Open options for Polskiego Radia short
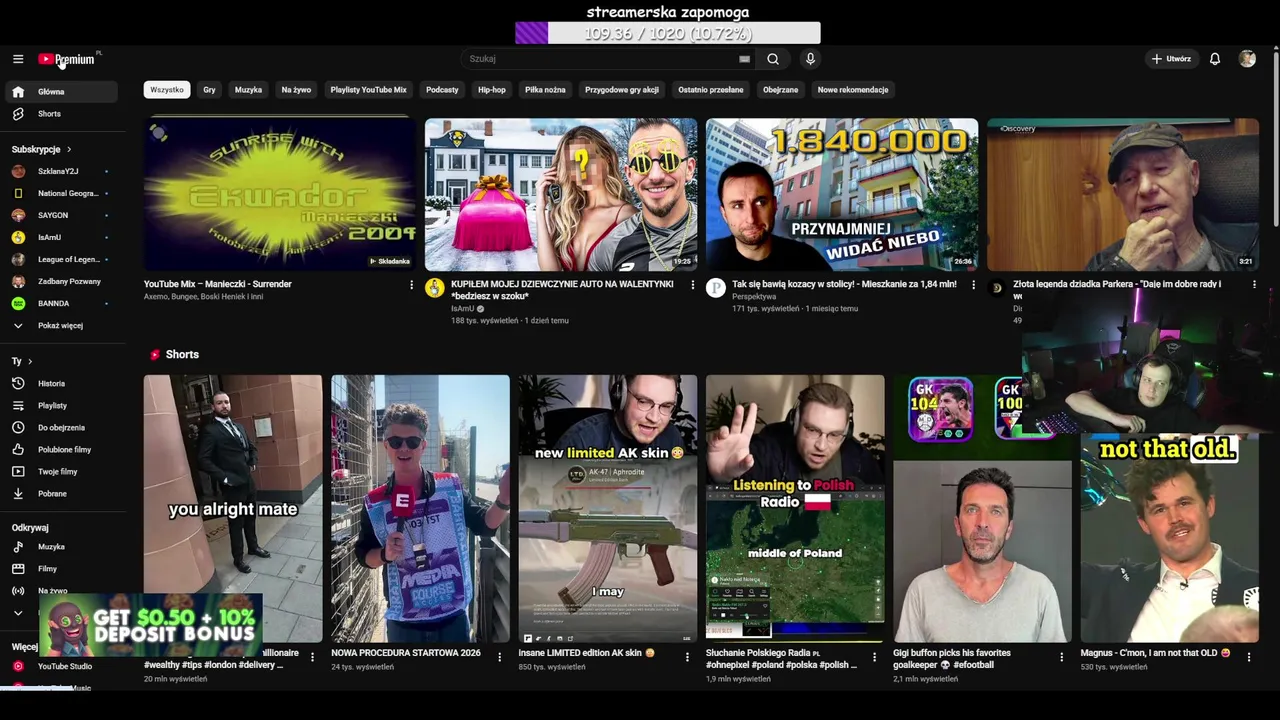This screenshot has height=720, width=1280. 874,657
